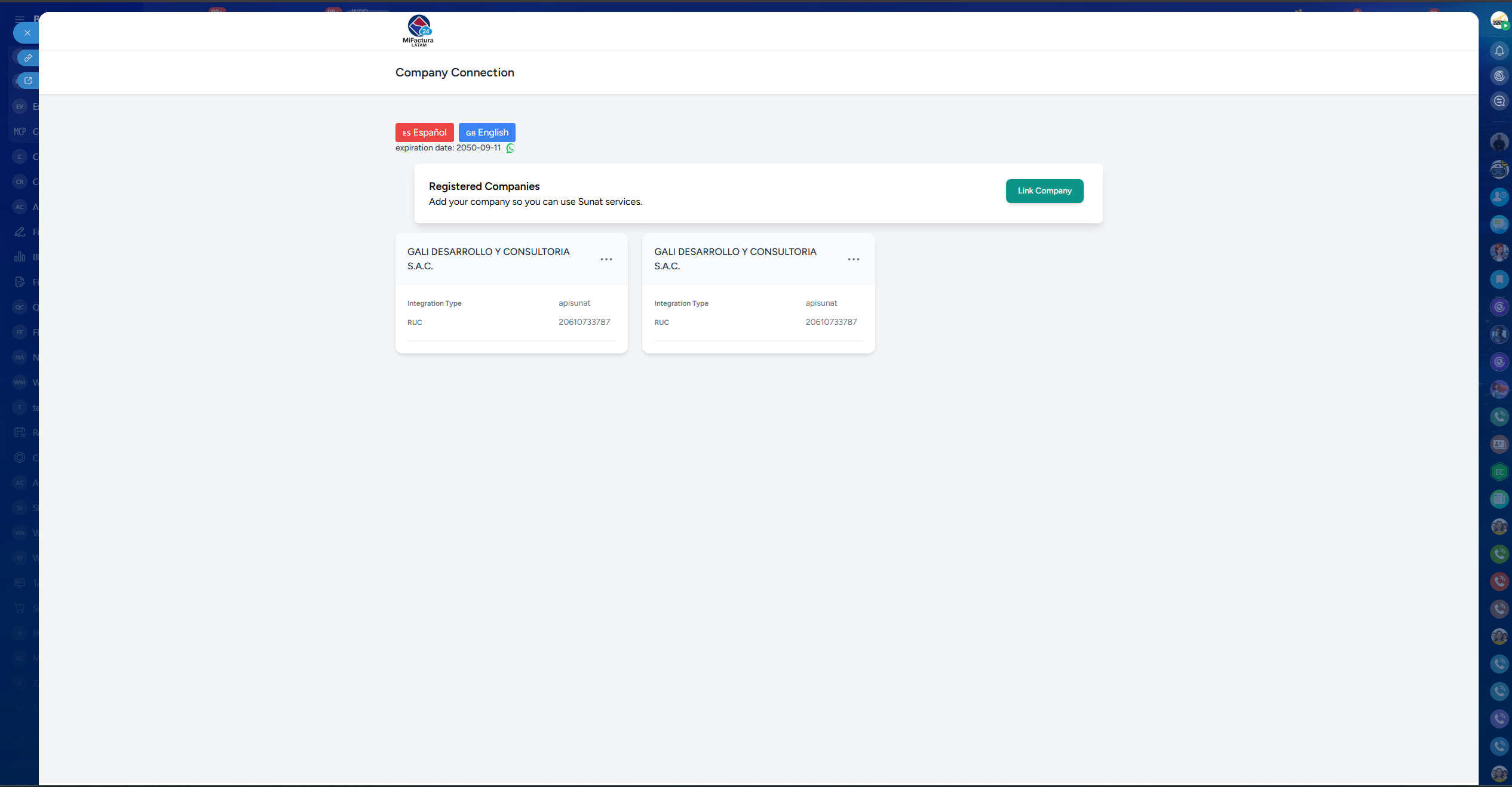The height and width of the screenshot is (787, 1512).
Task: Click the WhatsApp icon beside expiration date
Action: click(x=510, y=148)
